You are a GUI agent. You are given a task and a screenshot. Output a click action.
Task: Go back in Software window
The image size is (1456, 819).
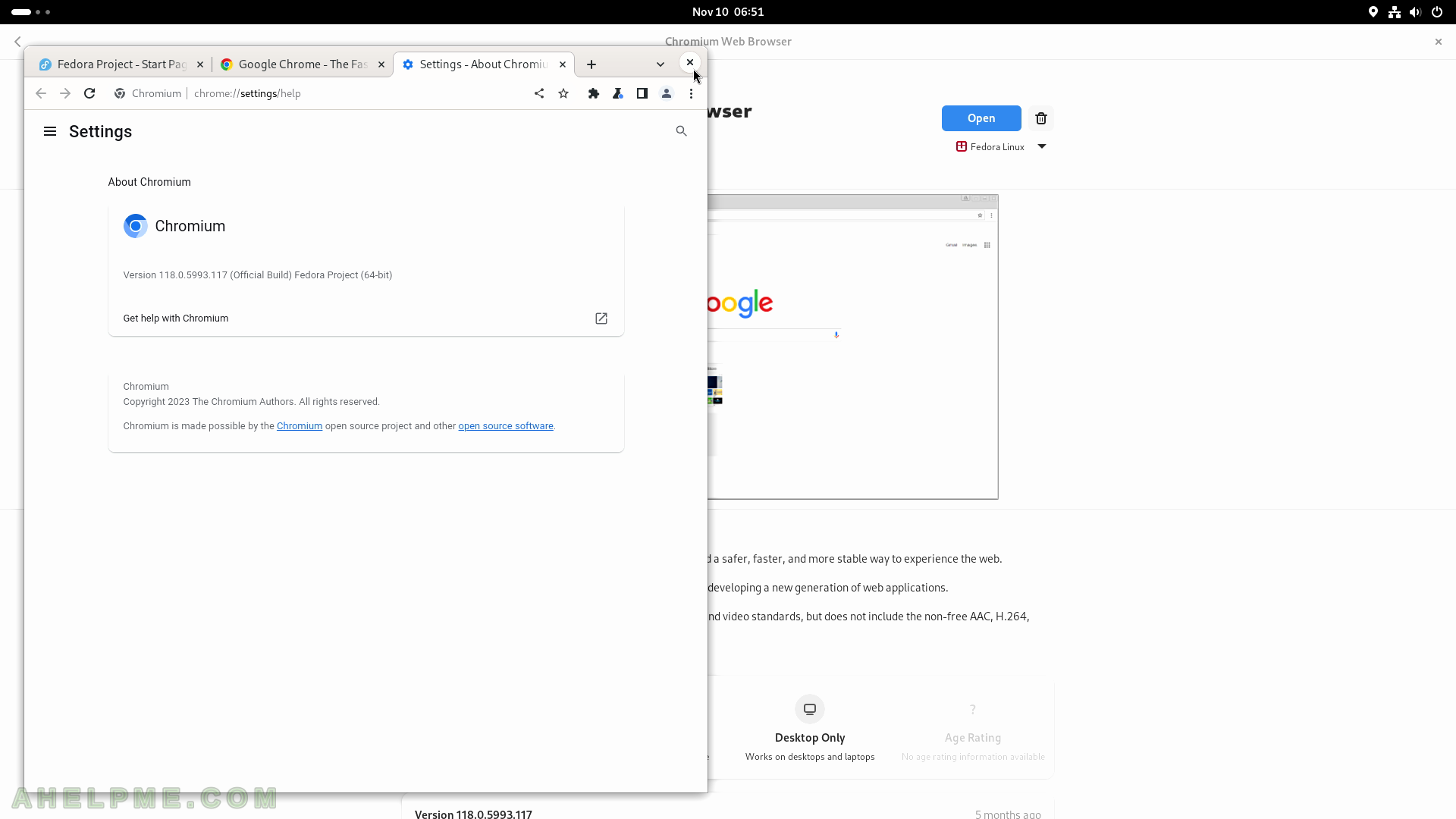[17, 42]
